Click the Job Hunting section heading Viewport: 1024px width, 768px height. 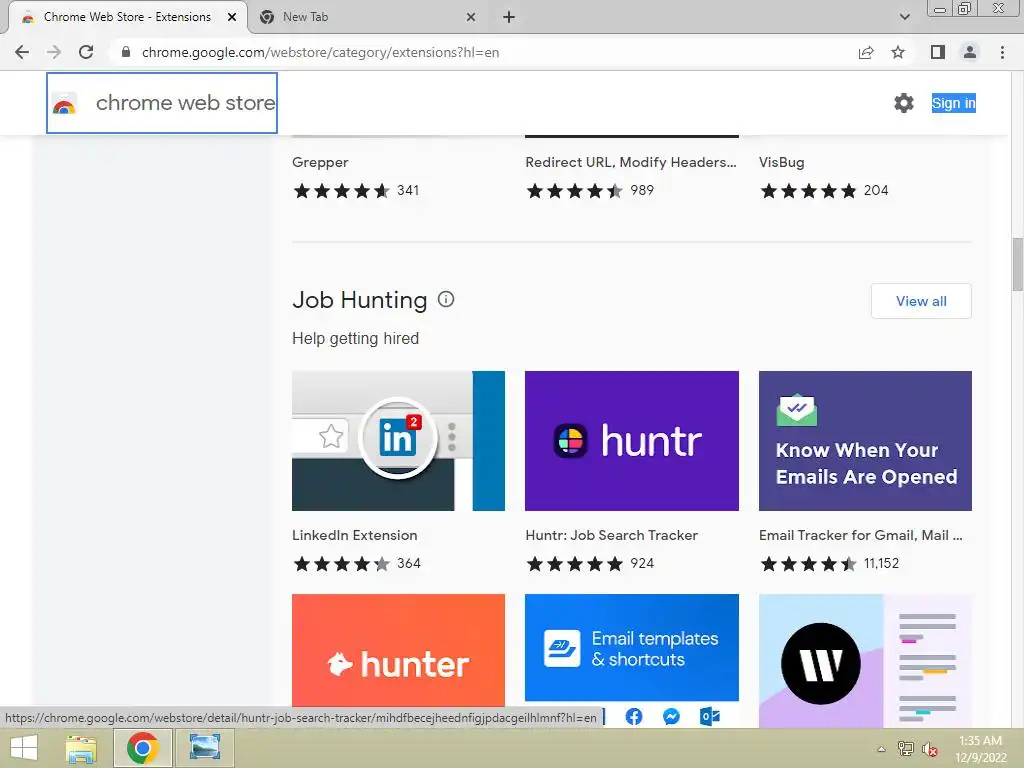pyautogui.click(x=359, y=300)
